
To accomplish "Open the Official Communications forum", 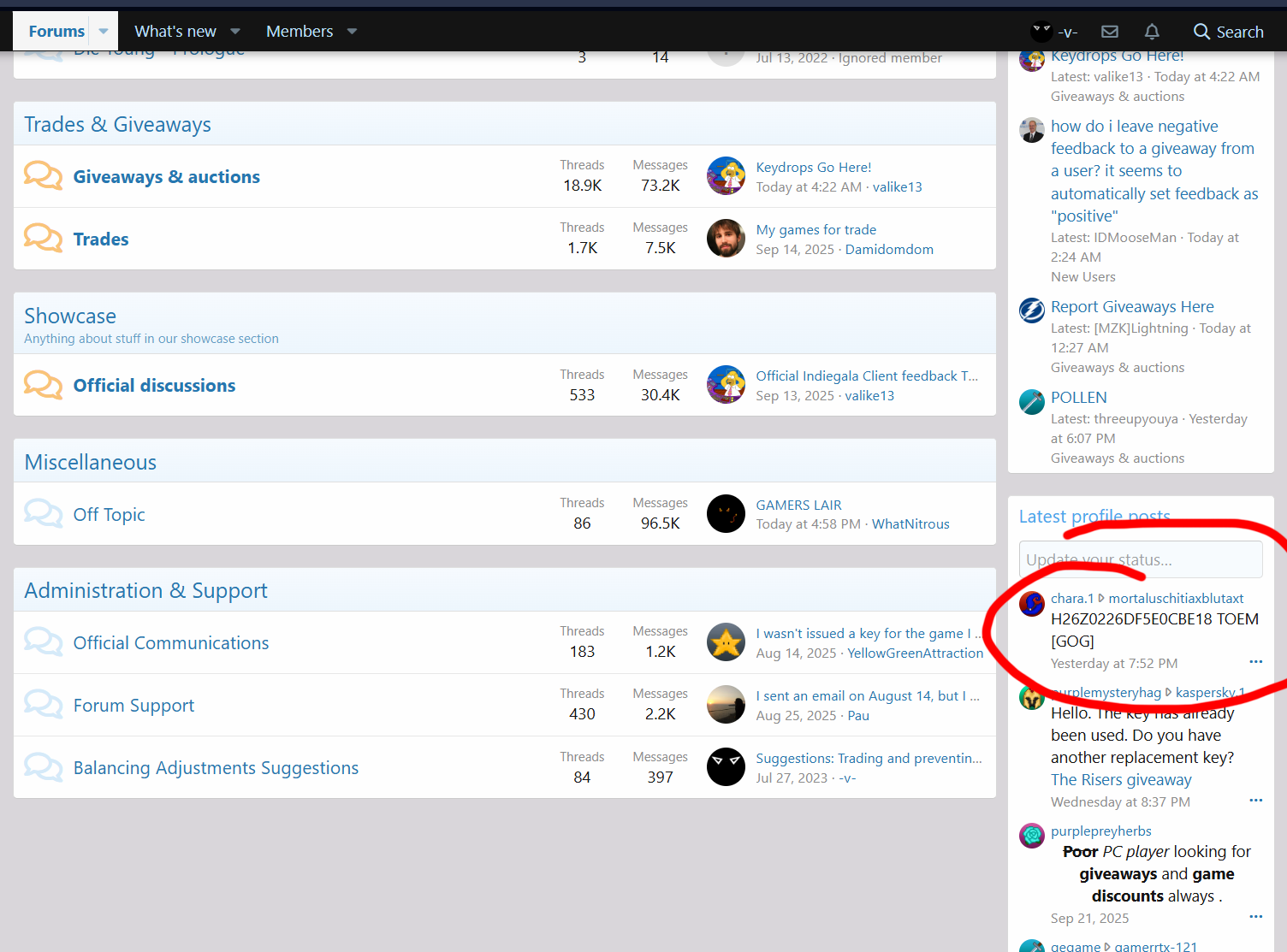I will pos(171,643).
